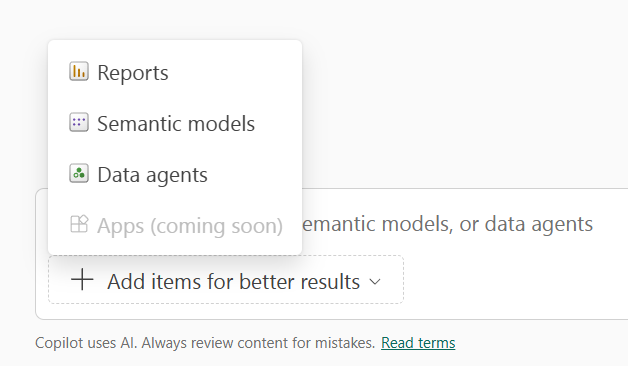Click the Reports bar chart icon
The image size is (628, 366).
(x=79, y=72)
